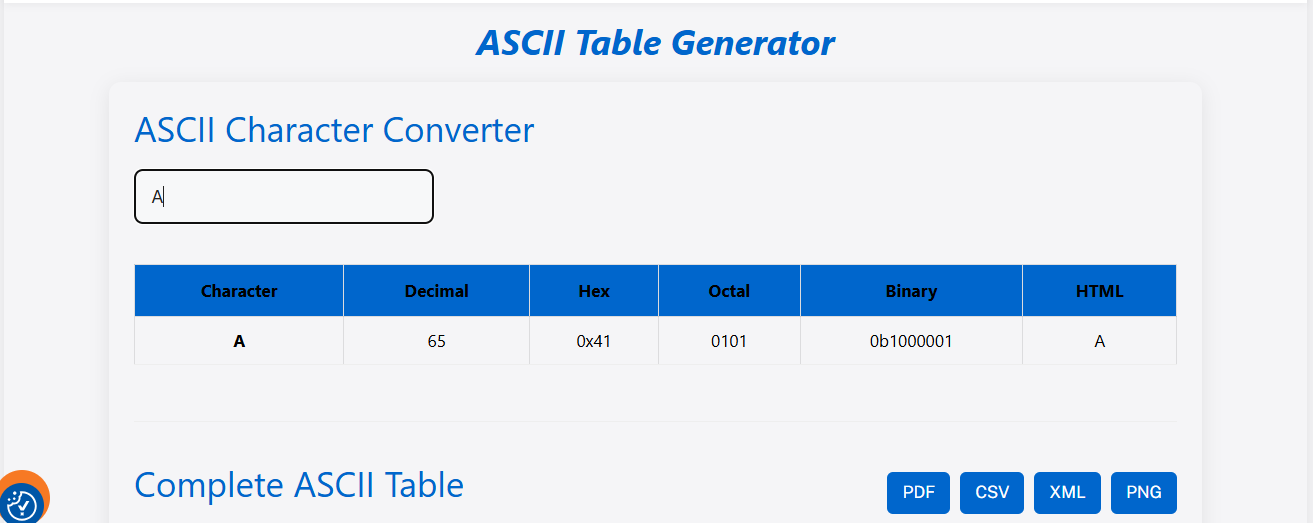Click the decimal value 65 cell

click(x=436, y=341)
